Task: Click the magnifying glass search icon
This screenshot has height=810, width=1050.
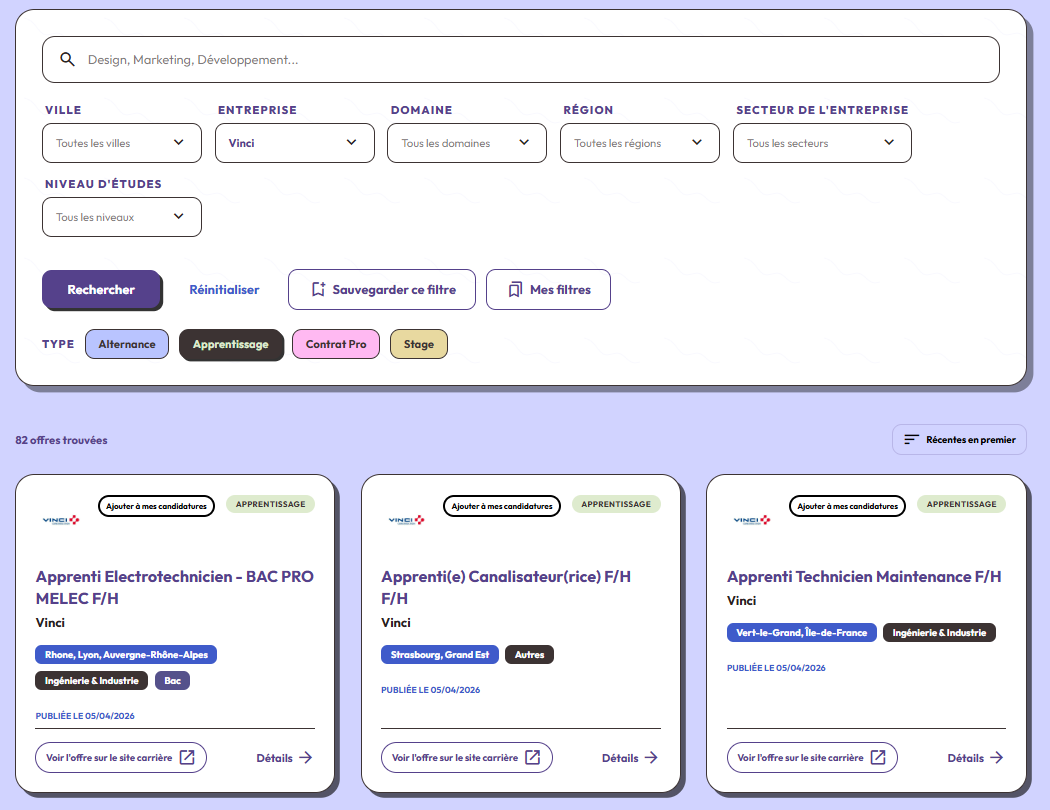Action: point(67,60)
